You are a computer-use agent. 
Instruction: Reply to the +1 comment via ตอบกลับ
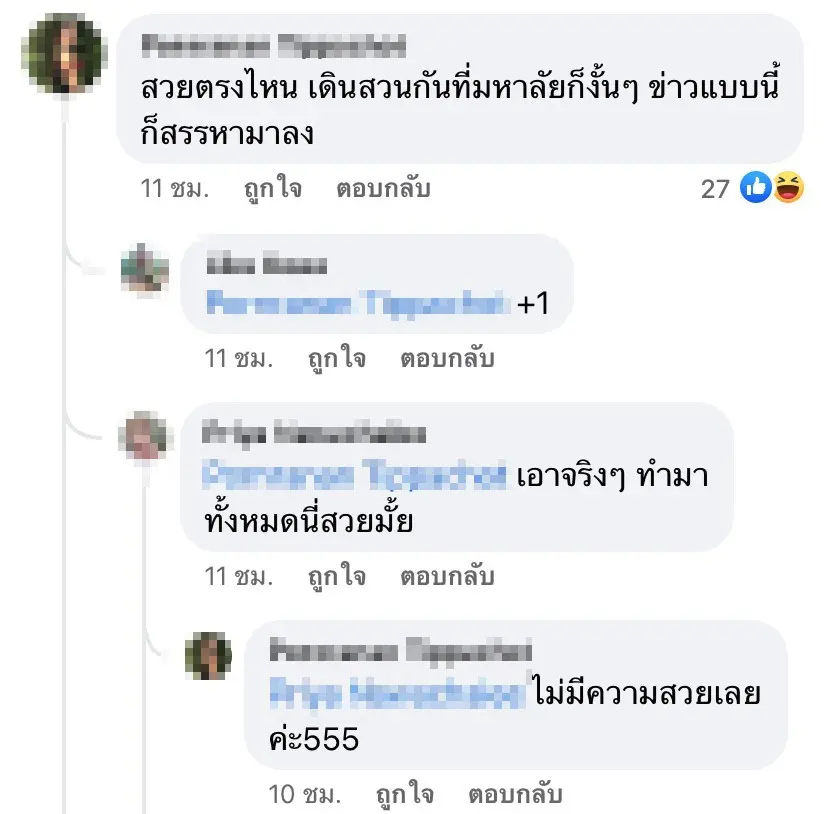447,359
